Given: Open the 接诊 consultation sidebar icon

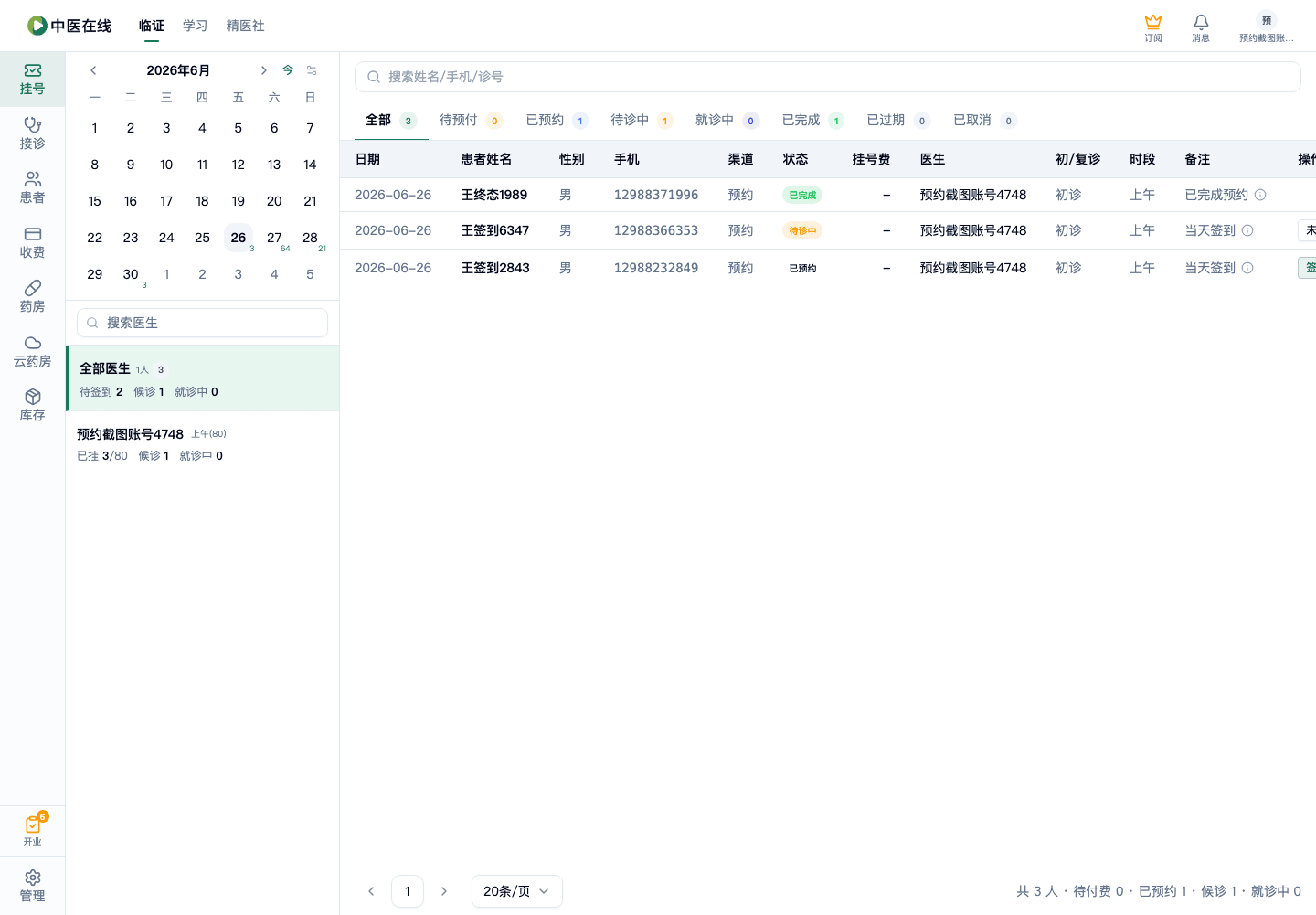Looking at the screenshot, I should 32,133.
